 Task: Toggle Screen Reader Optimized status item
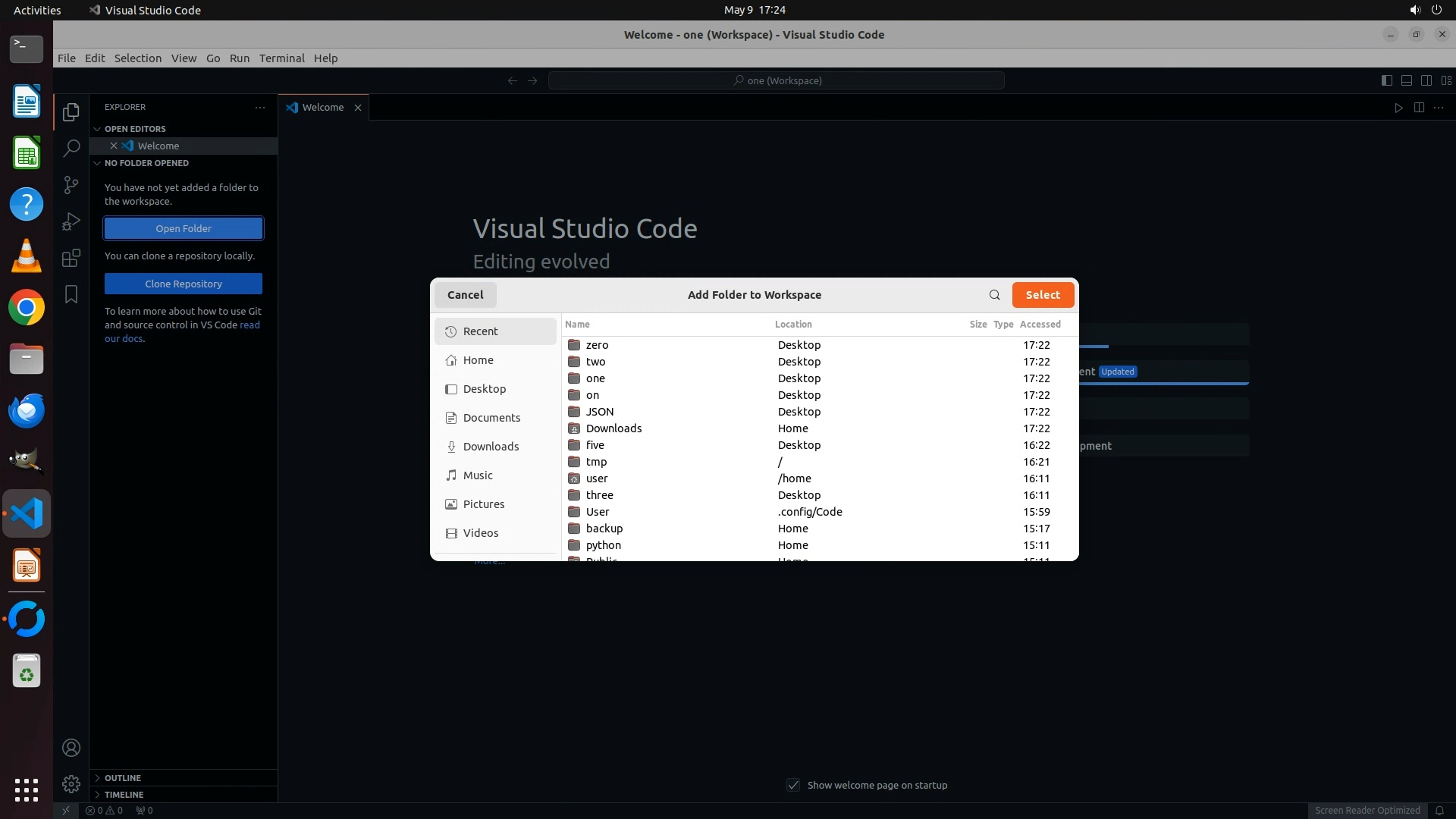point(1367,810)
